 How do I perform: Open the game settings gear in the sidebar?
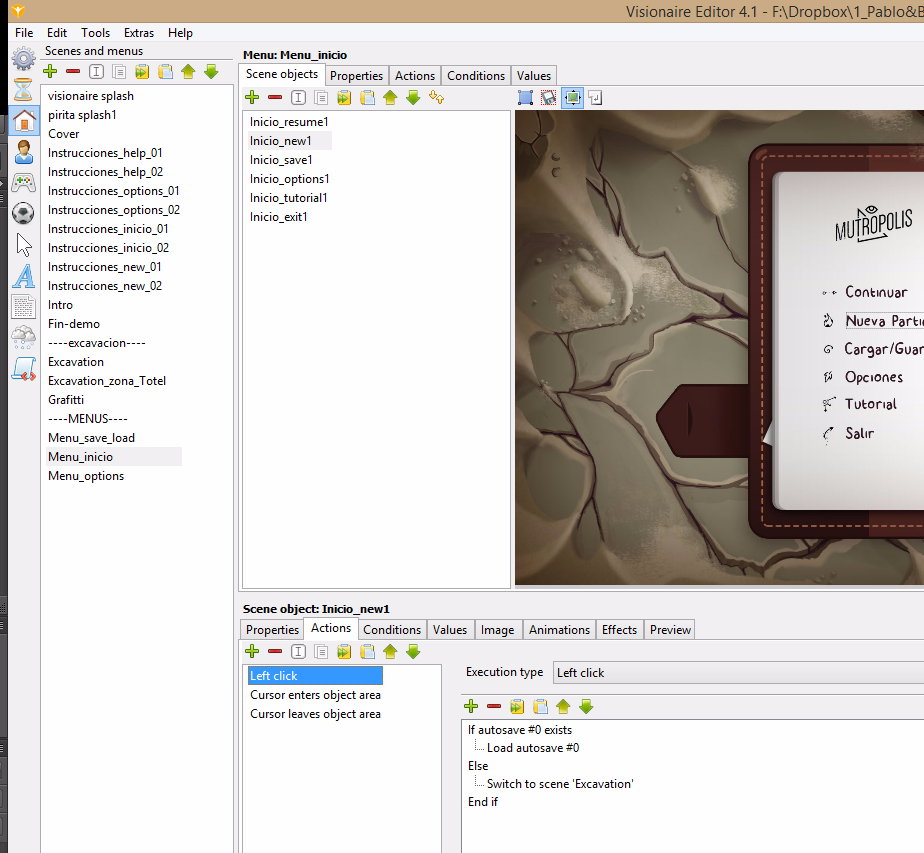24,58
